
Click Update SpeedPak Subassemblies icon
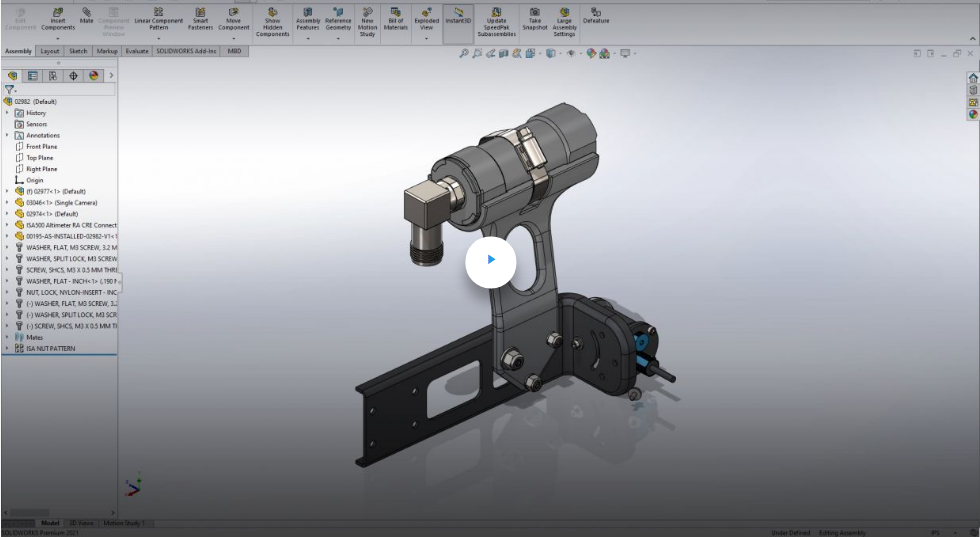coord(496,12)
